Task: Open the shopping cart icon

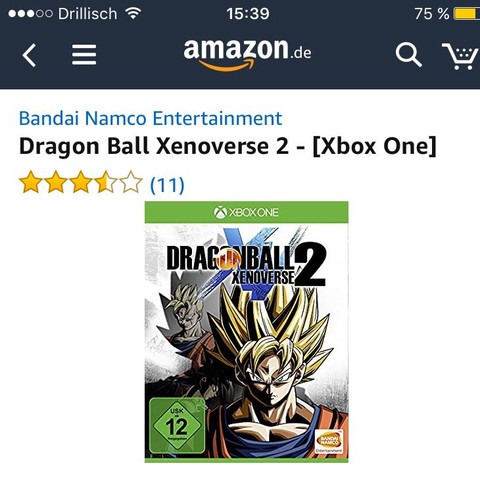Action: [460, 56]
